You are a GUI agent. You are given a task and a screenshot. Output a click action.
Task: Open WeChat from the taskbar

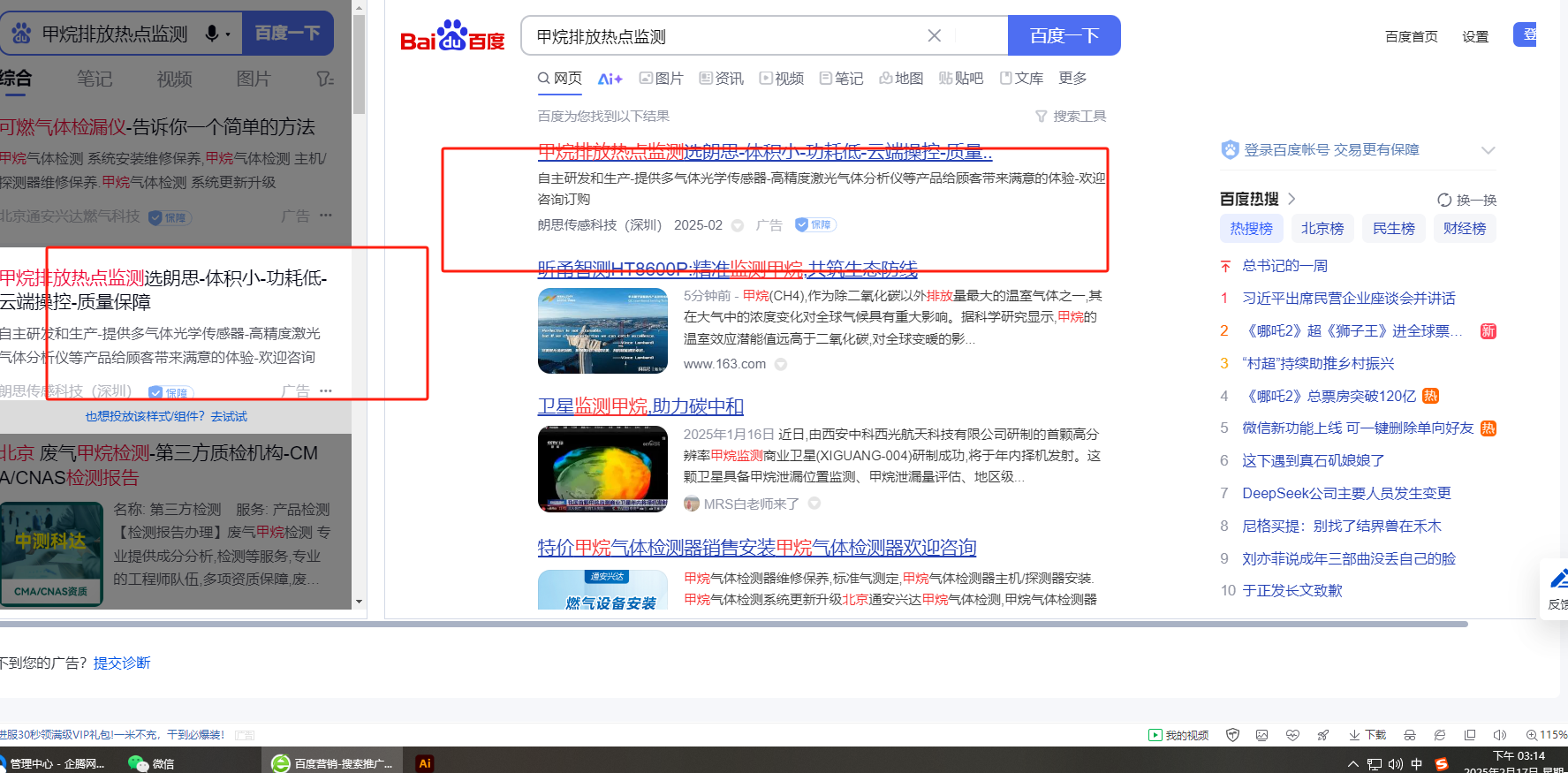pyautogui.click(x=151, y=763)
